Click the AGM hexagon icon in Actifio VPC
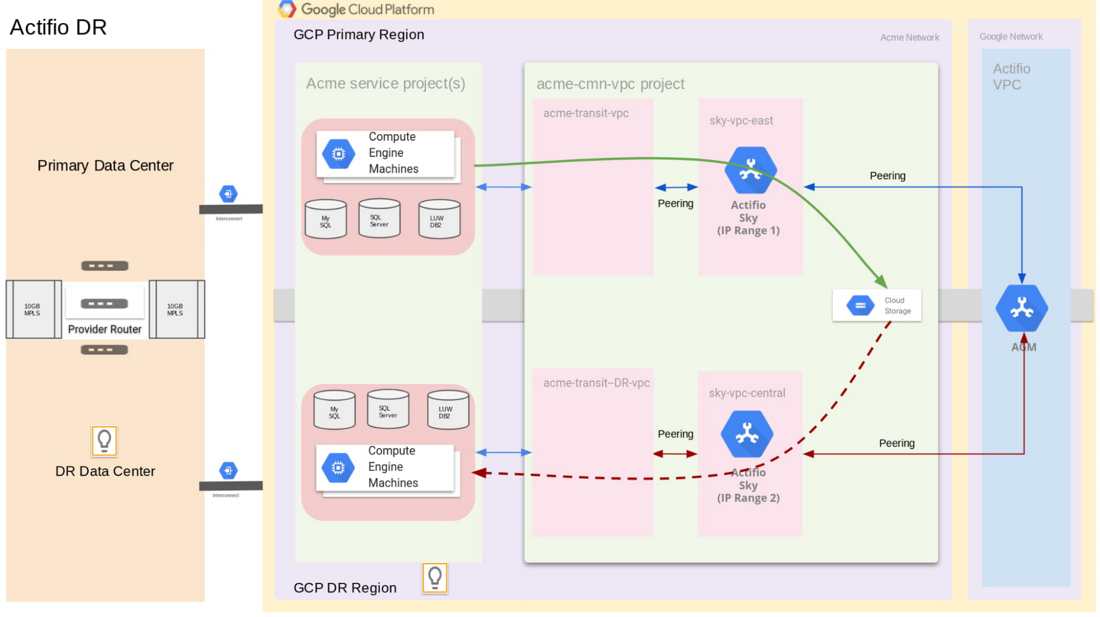Viewport: 1100px width, 617px height. [x=1022, y=308]
